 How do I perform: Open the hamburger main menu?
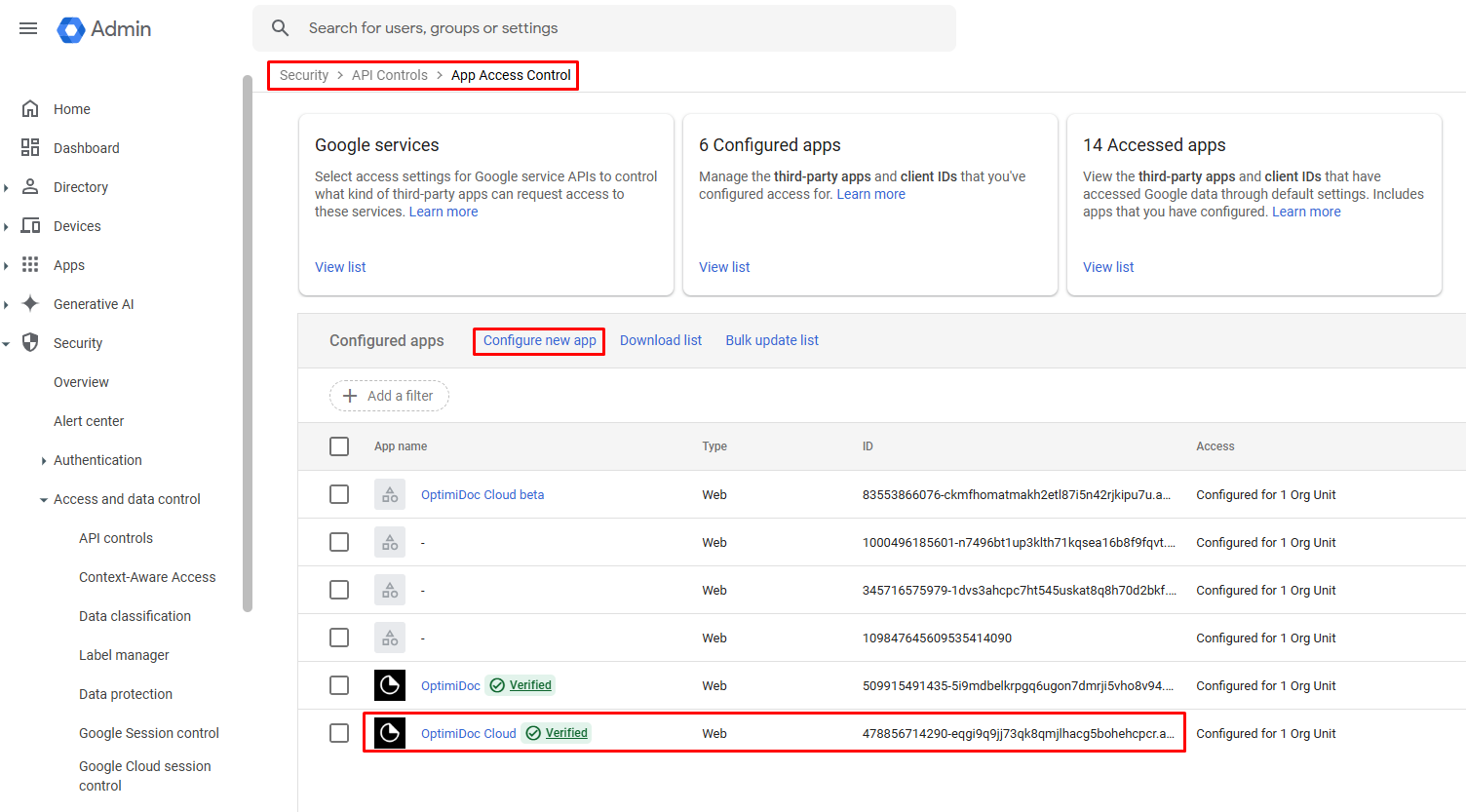[28, 28]
